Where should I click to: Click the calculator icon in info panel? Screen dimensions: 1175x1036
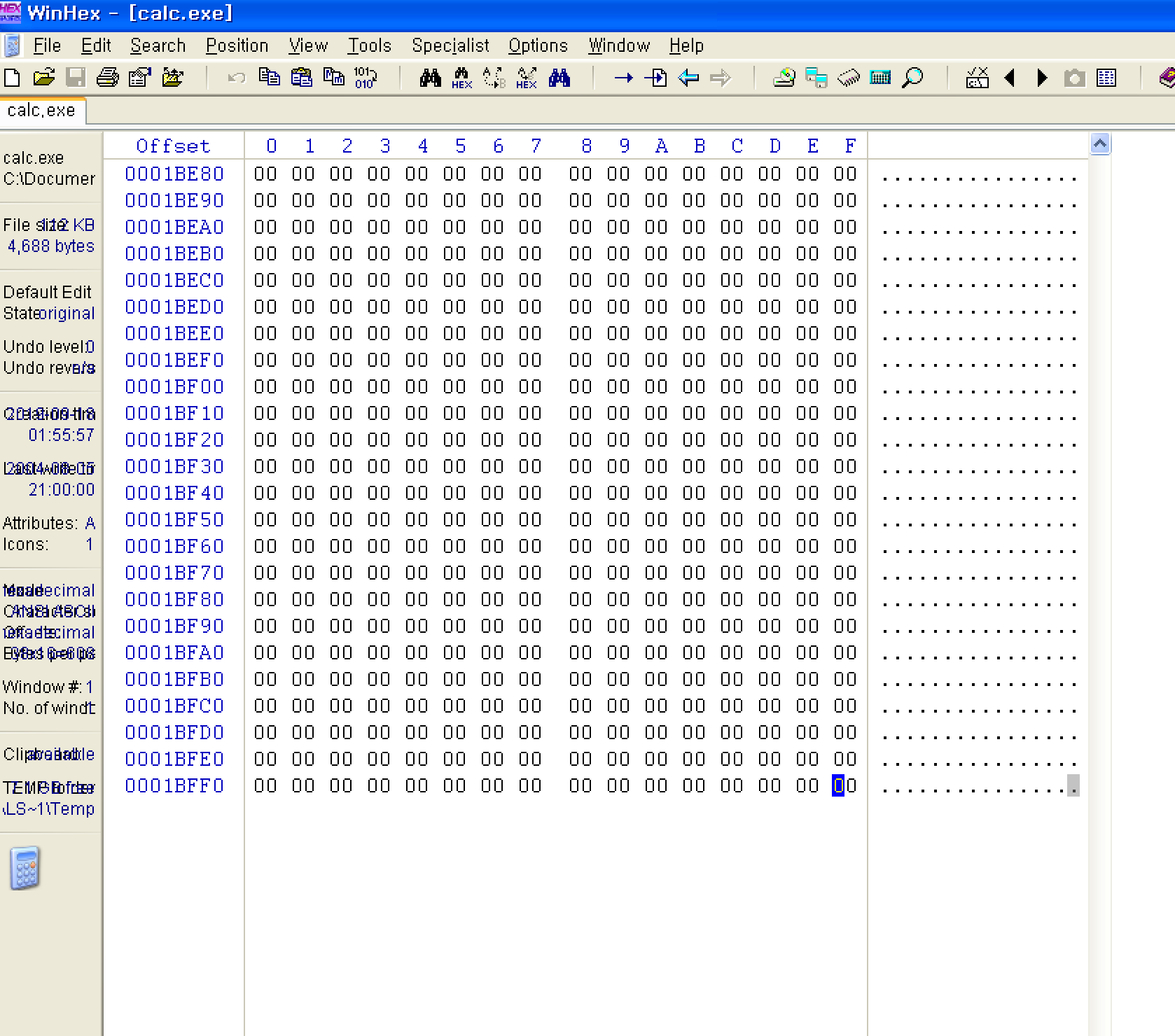(25, 868)
